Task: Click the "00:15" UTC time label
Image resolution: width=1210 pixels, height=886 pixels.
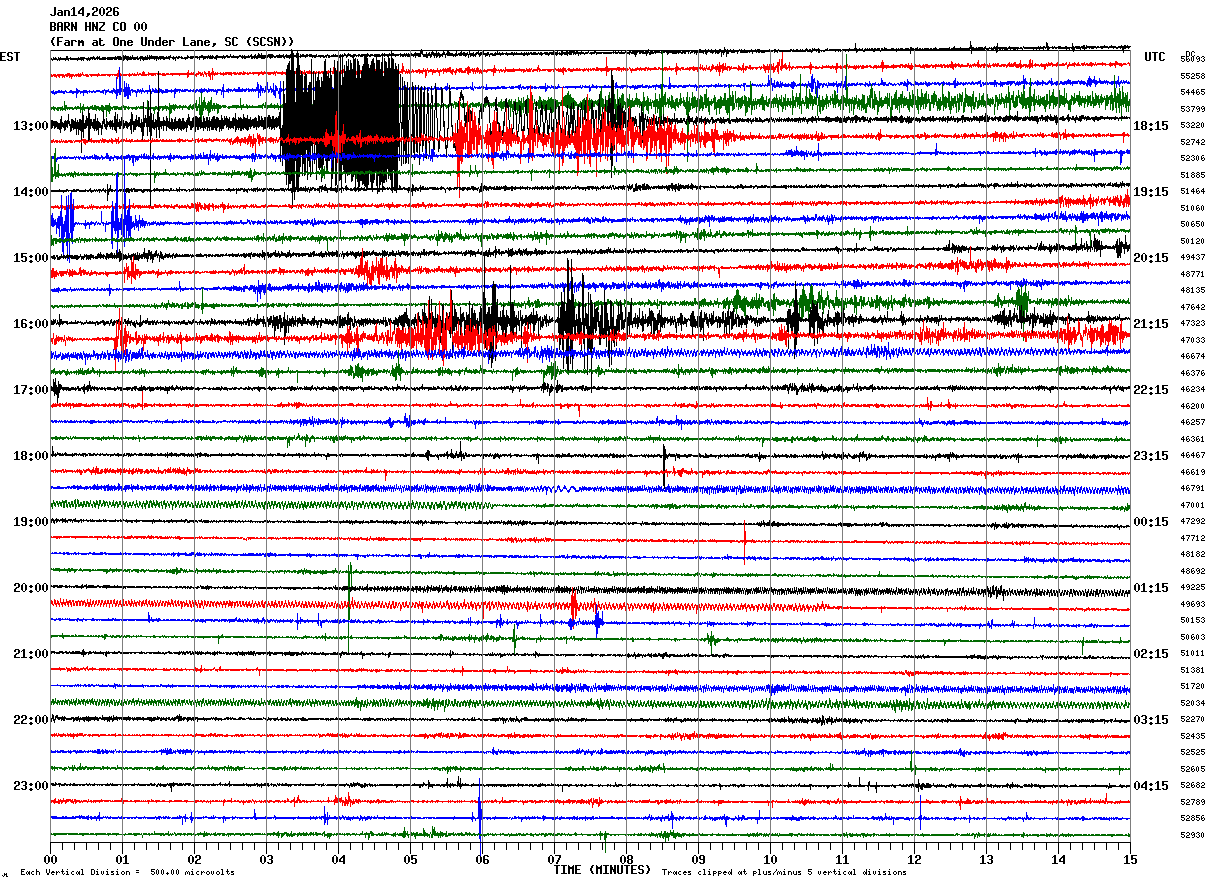Action: (x=1151, y=522)
